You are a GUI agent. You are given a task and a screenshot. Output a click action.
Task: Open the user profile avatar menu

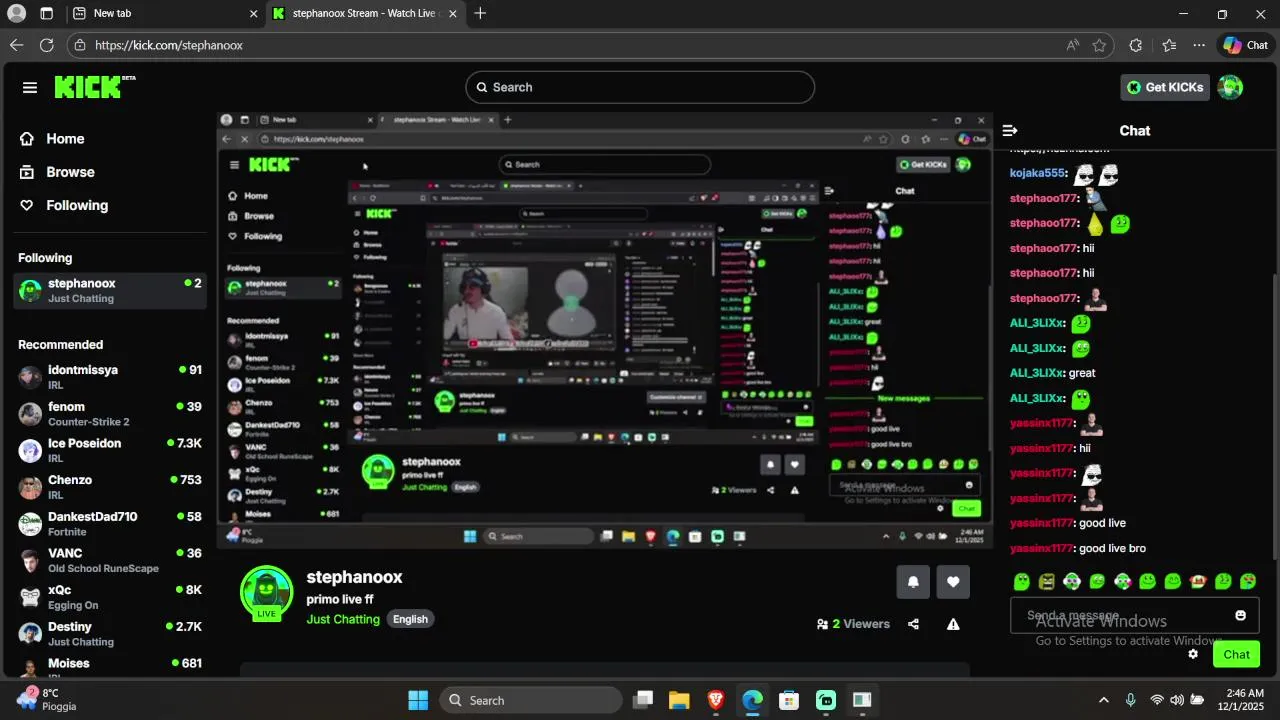1230,87
